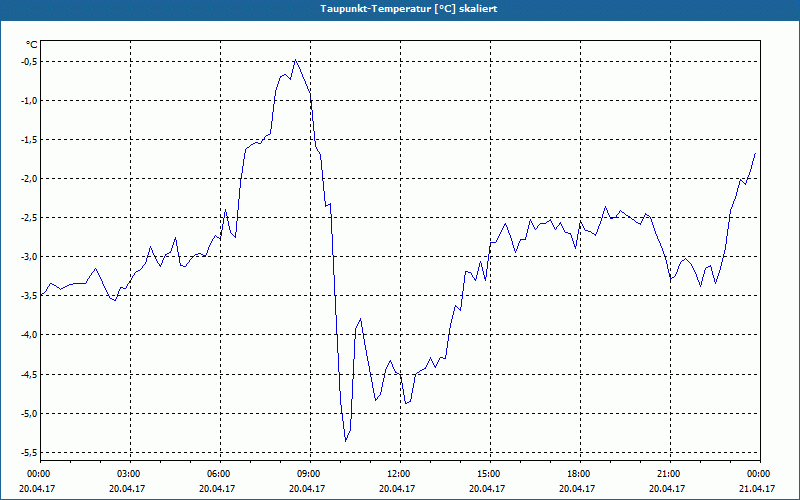Click the -4,5 y-axis label
Image resolution: width=800 pixels, height=500 pixels.
pos(29,374)
